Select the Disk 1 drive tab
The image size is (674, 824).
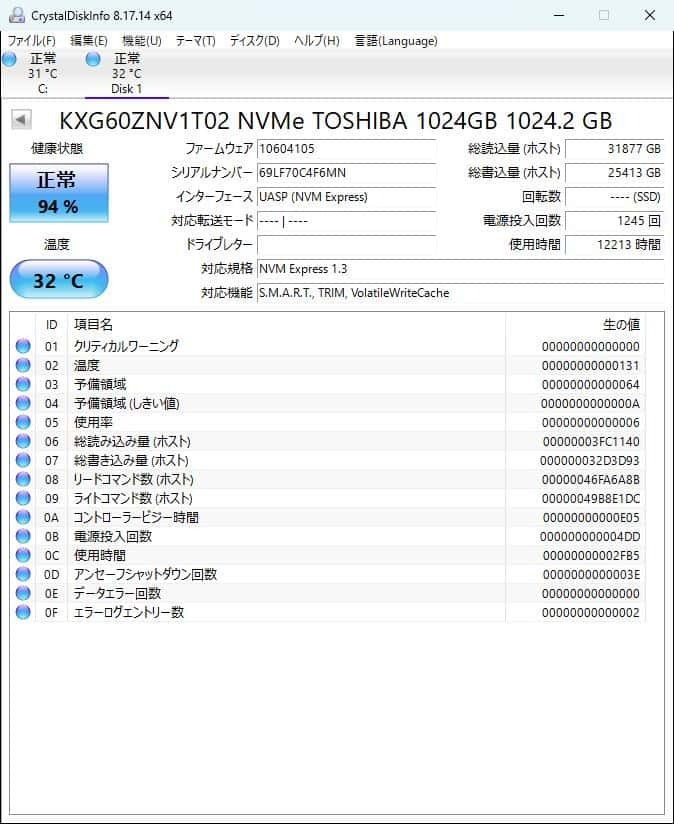tap(127, 74)
